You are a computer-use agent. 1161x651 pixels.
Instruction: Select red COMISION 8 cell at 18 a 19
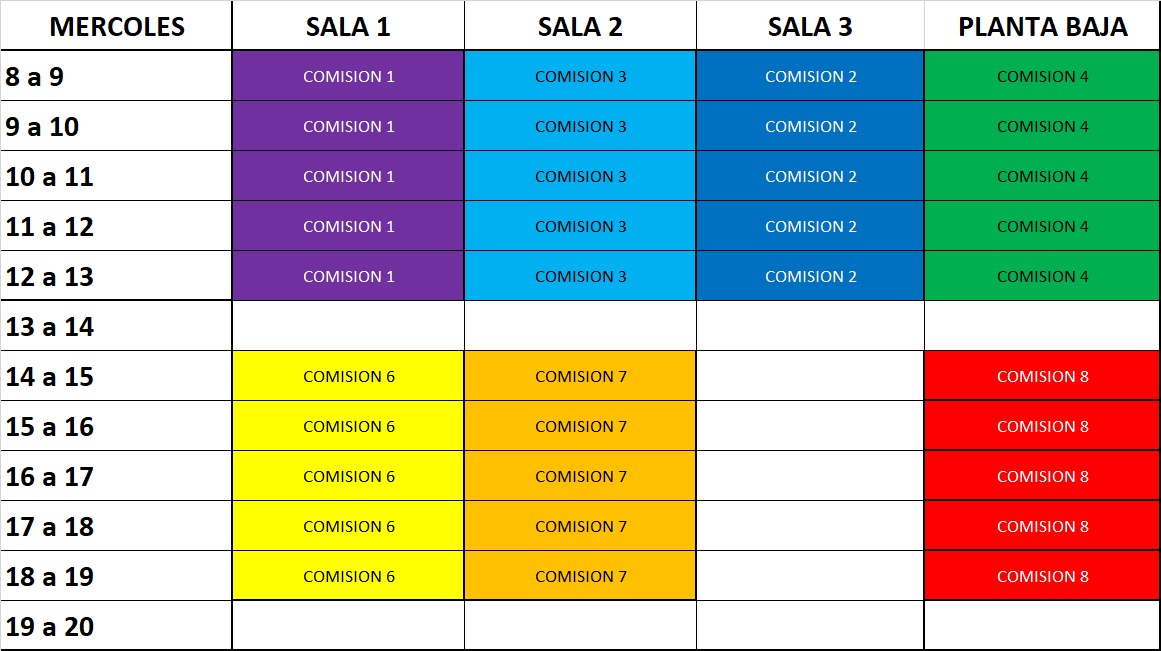(x=1042, y=577)
